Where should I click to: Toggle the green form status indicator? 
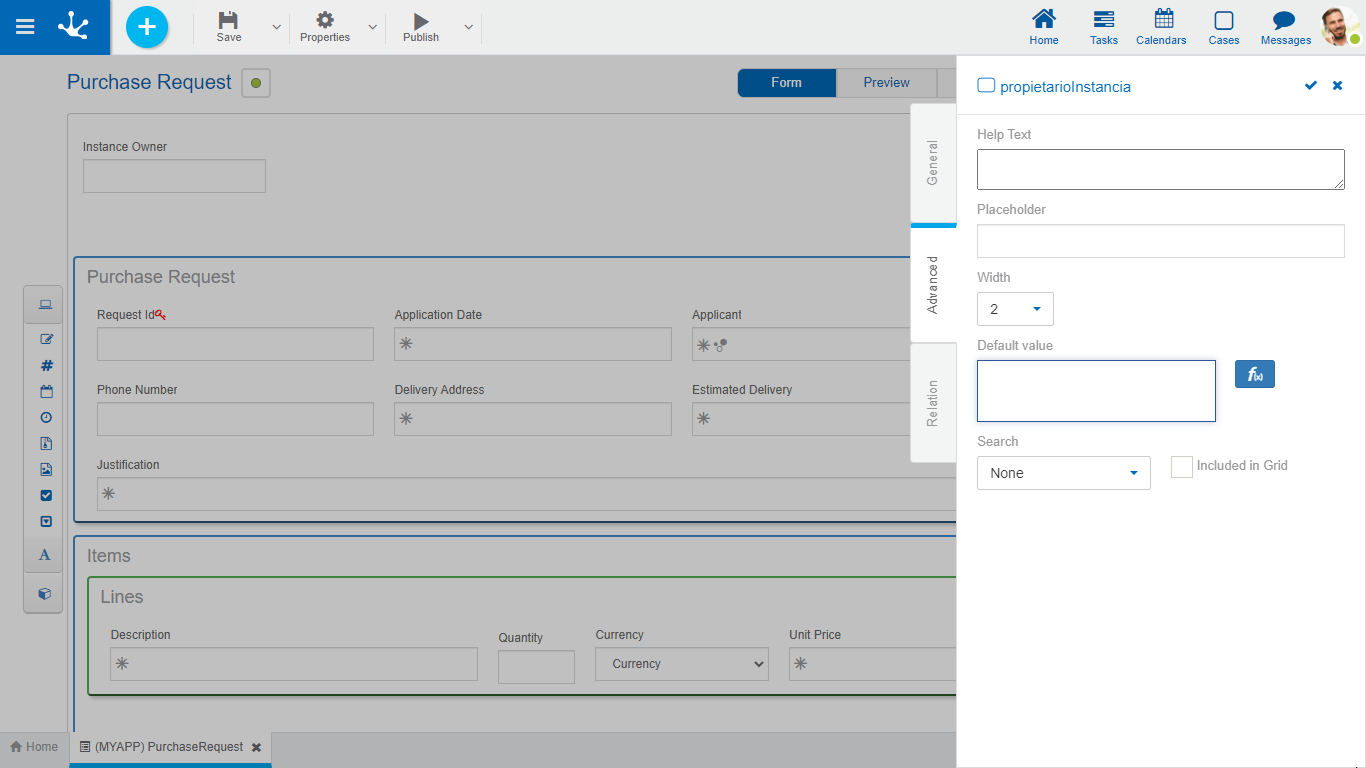coord(256,83)
